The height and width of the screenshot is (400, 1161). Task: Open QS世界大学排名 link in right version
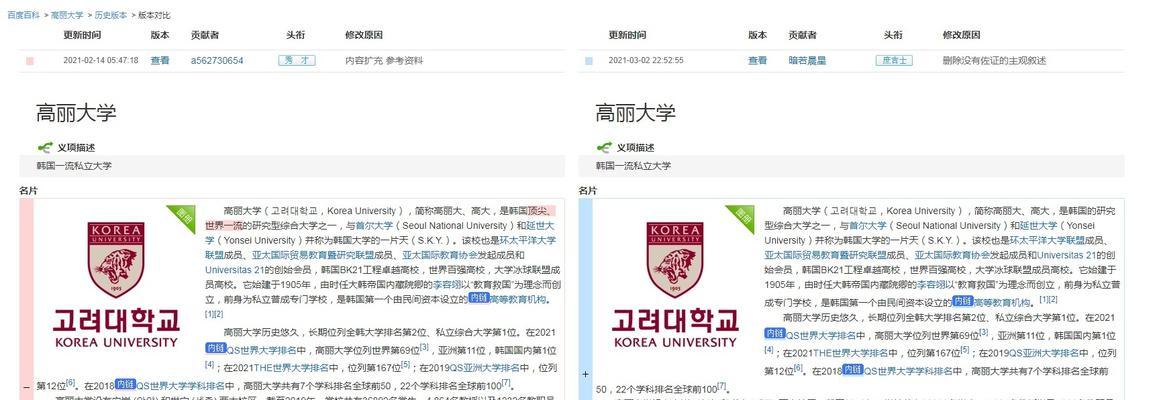(821, 335)
